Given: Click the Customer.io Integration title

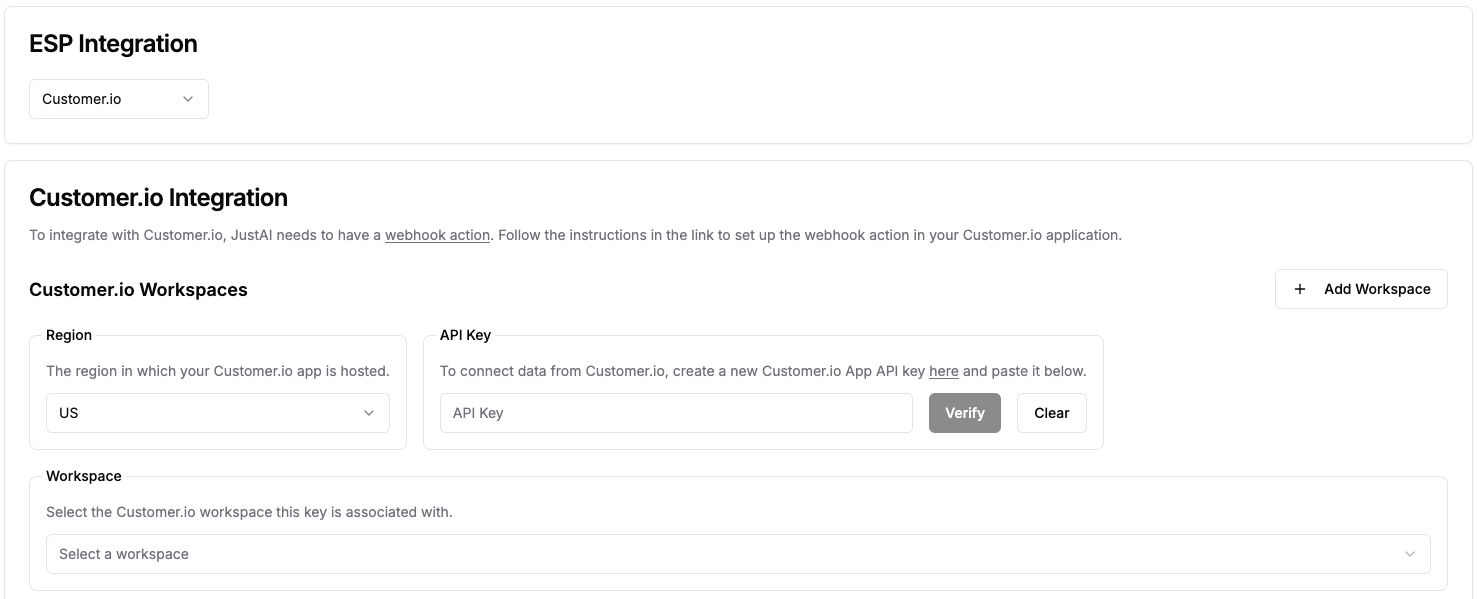Looking at the screenshot, I should point(158,197).
